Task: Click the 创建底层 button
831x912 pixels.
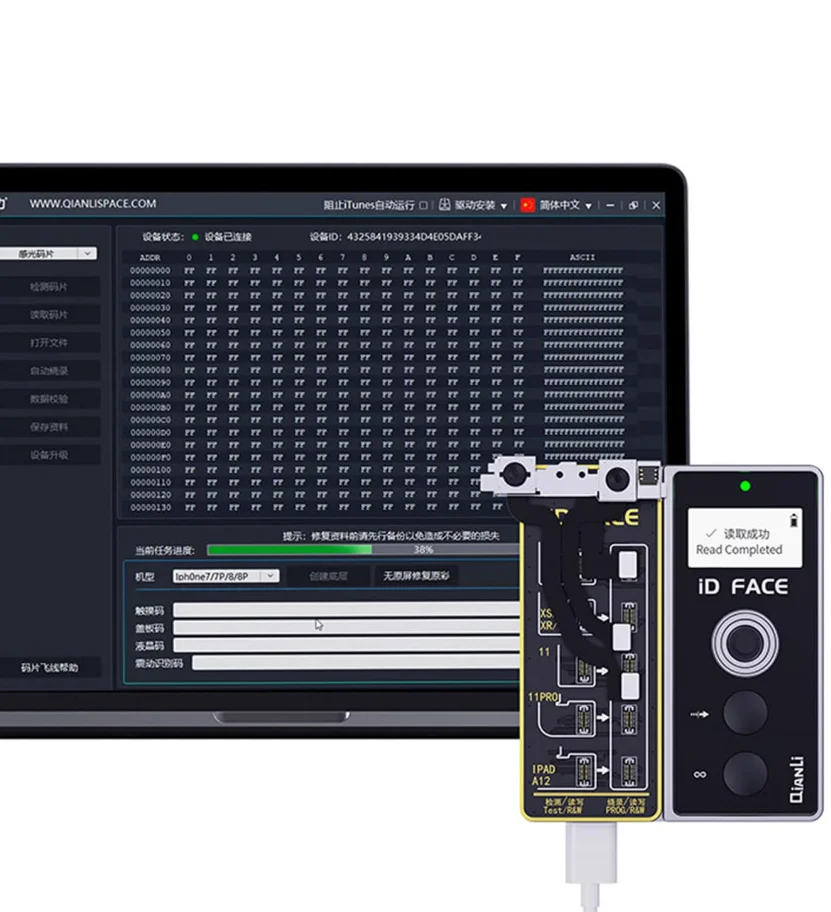Action: point(328,576)
